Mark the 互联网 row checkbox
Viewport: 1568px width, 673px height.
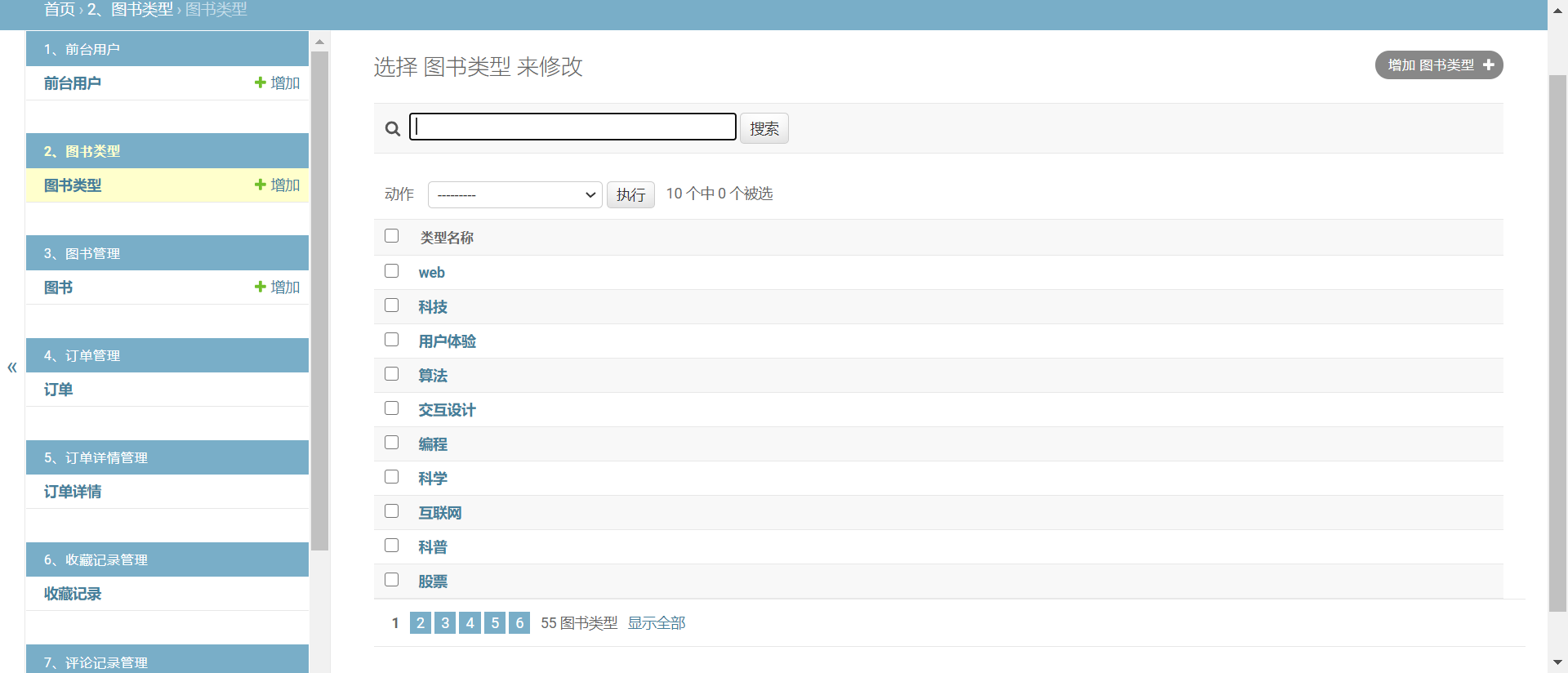tap(392, 511)
